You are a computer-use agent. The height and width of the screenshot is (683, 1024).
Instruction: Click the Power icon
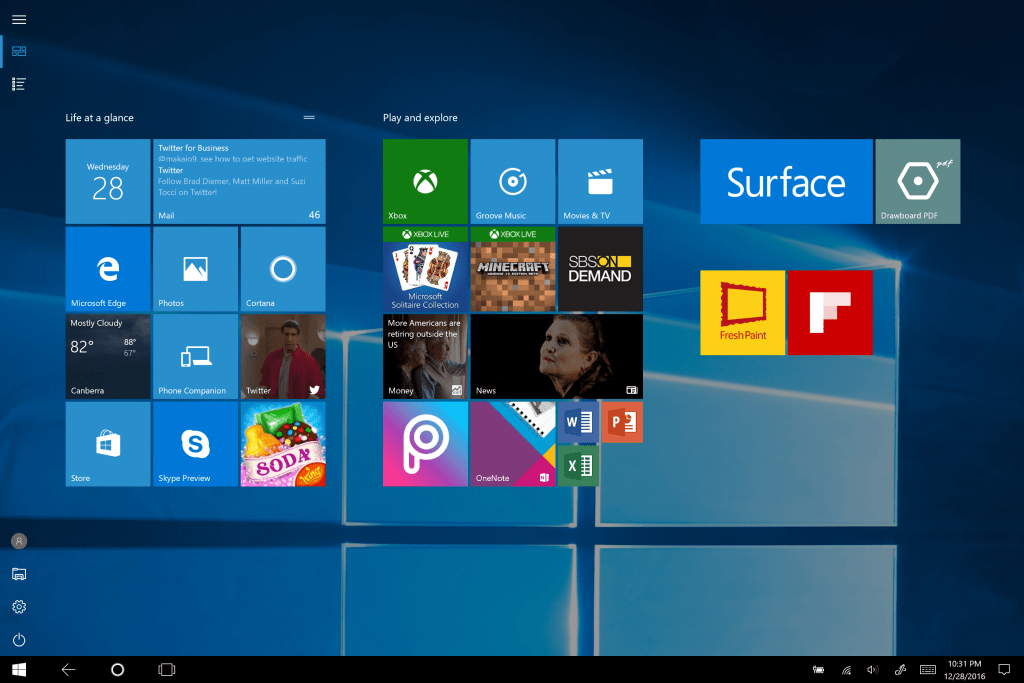(x=19, y=639)
